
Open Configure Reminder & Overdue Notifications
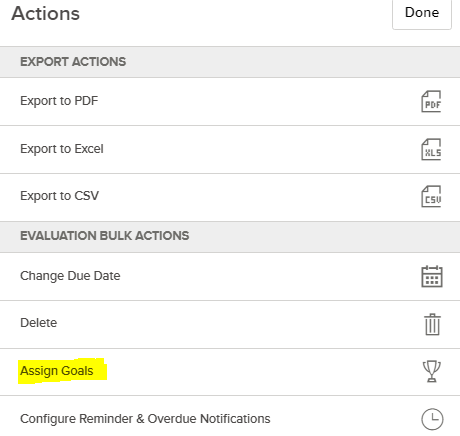click(x=145, y=419)
